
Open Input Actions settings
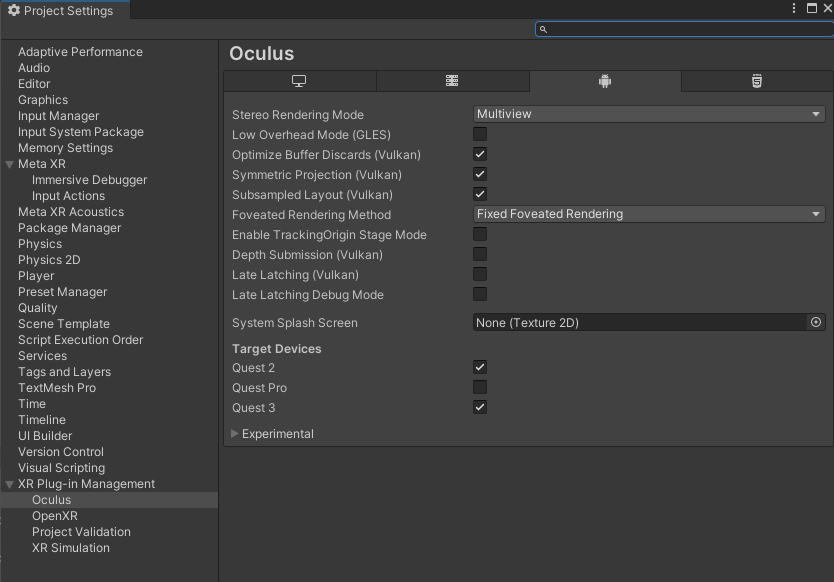(x=69, y=196)
